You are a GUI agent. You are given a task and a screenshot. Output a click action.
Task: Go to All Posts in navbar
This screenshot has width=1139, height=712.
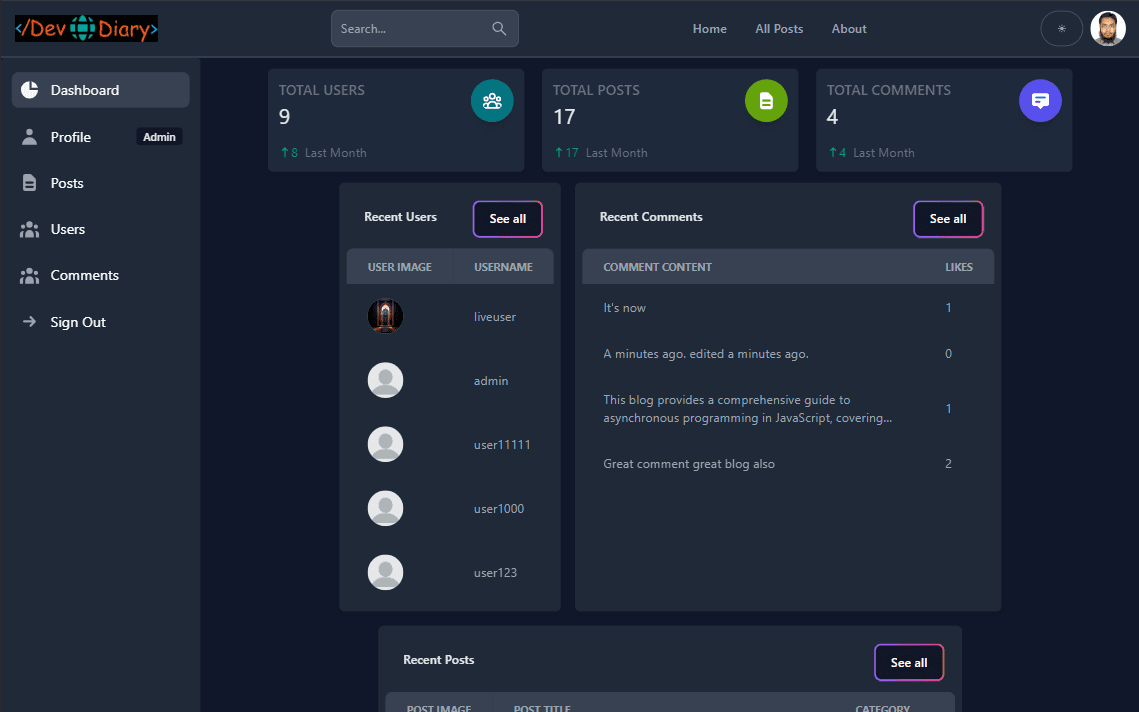click(779, 29)
